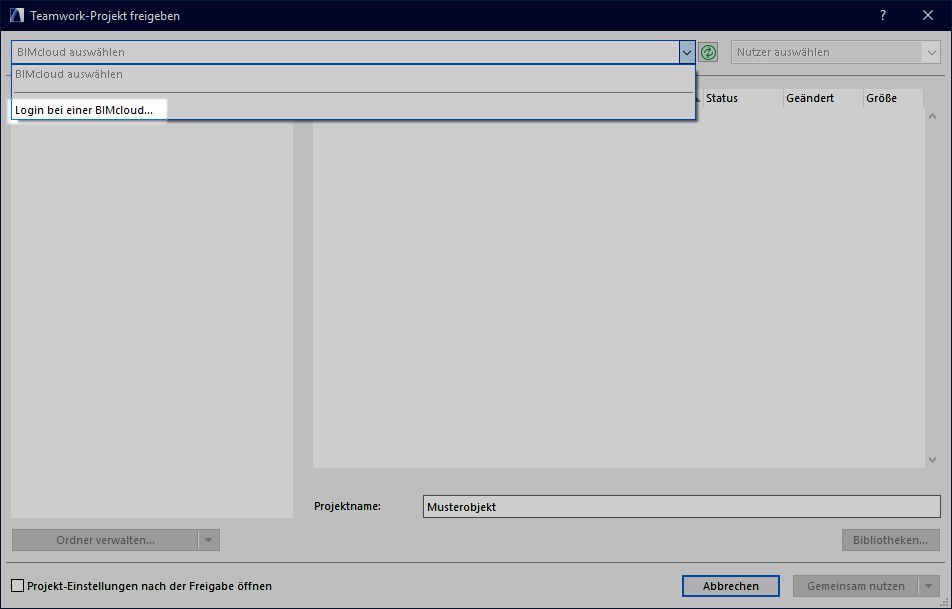Choose 'BIMcloud auswählen' list entry
952x609 pixels.
click(353, 74)
